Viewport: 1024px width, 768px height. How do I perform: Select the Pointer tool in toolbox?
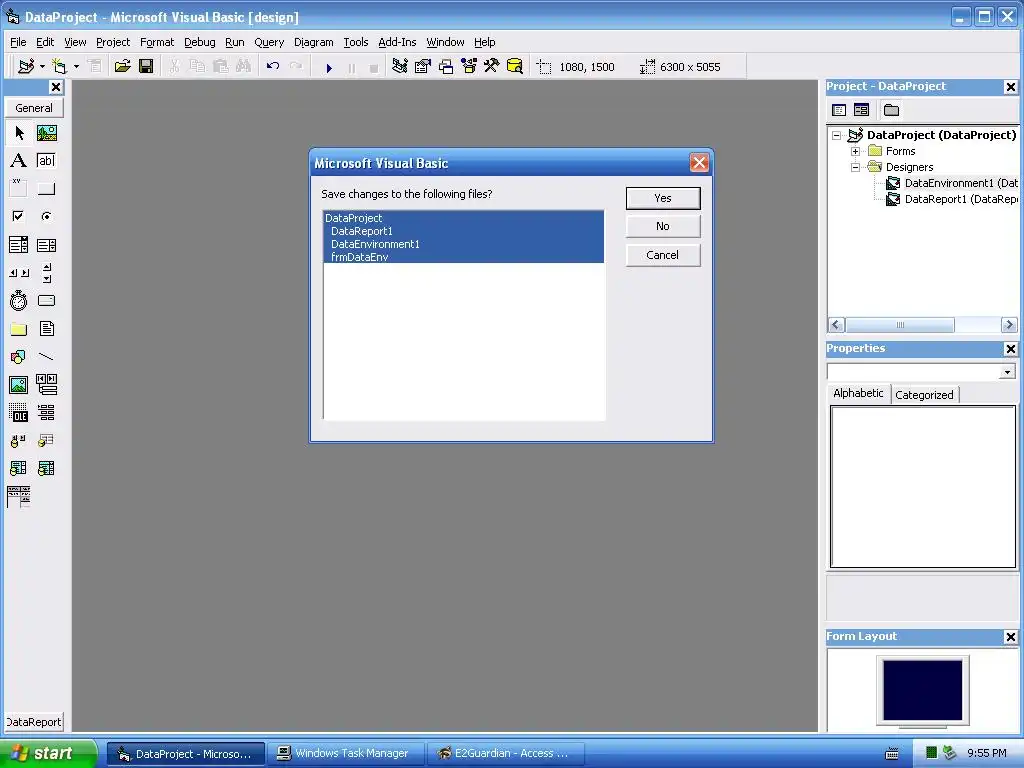[19, 133]
